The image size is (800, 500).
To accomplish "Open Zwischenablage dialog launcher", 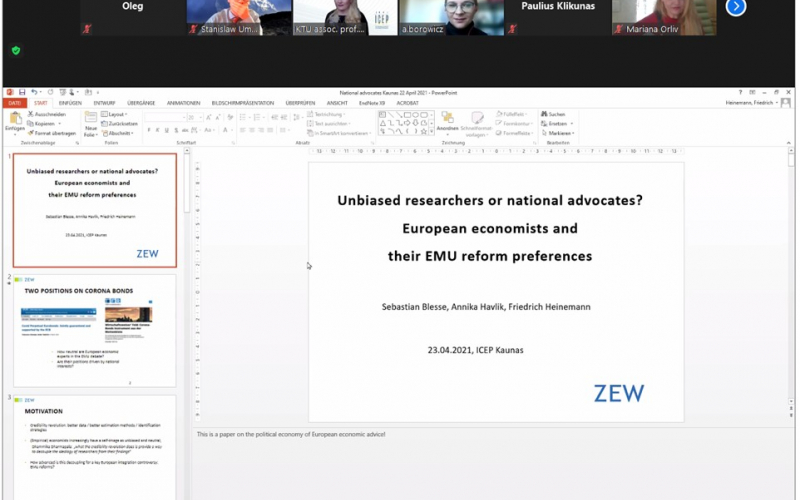I will point(77,143).
